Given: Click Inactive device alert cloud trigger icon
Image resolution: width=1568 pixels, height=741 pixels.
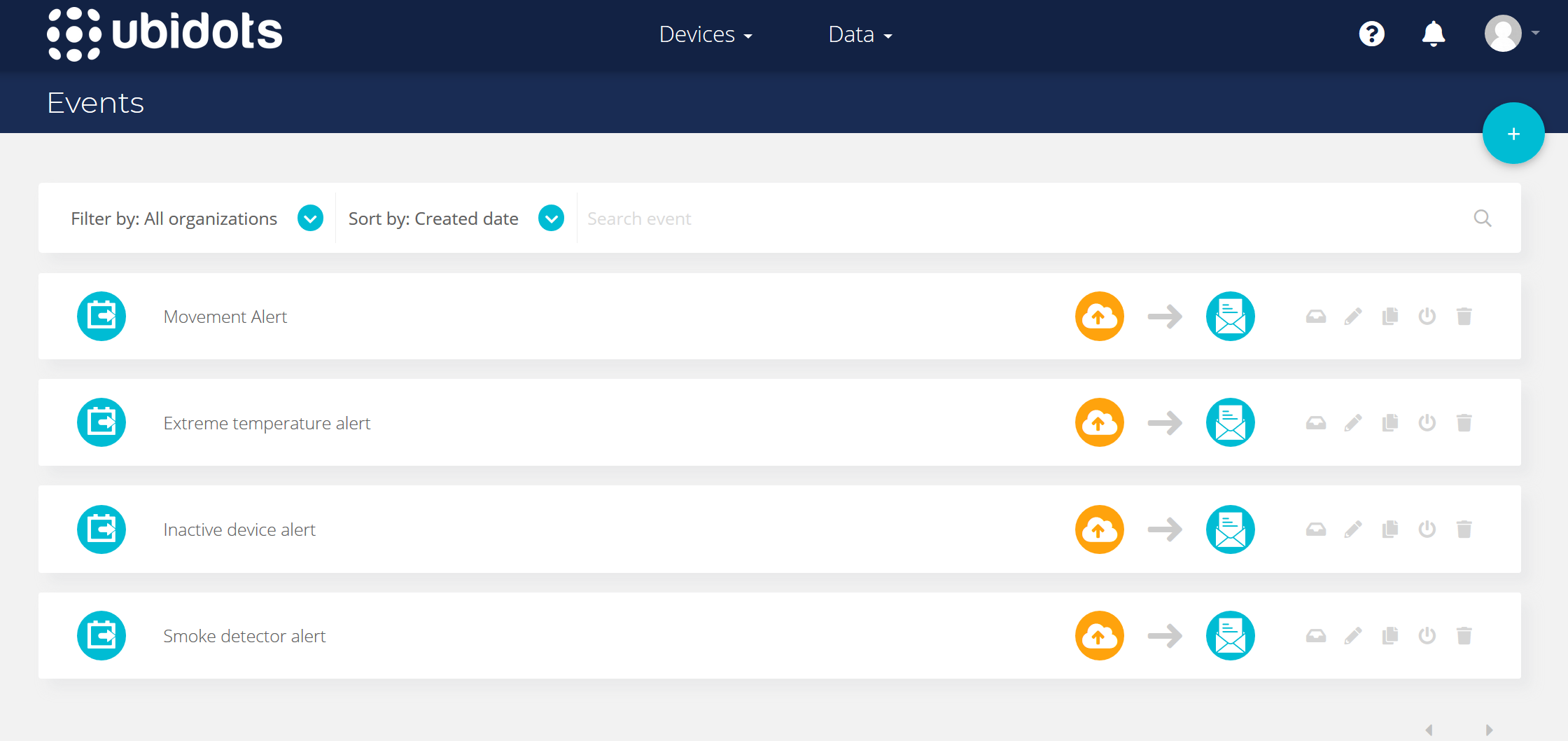Looking at the screenshot, I should [x=1100, y=529].
